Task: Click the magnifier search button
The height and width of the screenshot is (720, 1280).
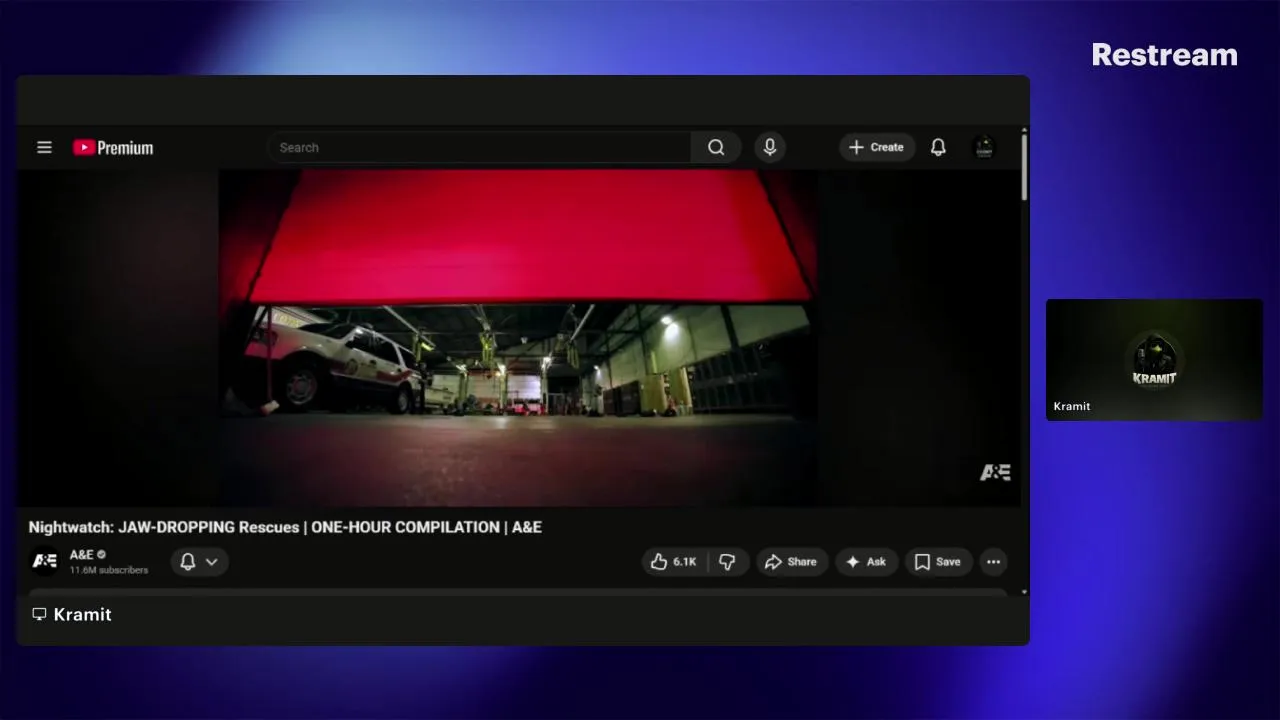Action: click(x=716, y=147)
